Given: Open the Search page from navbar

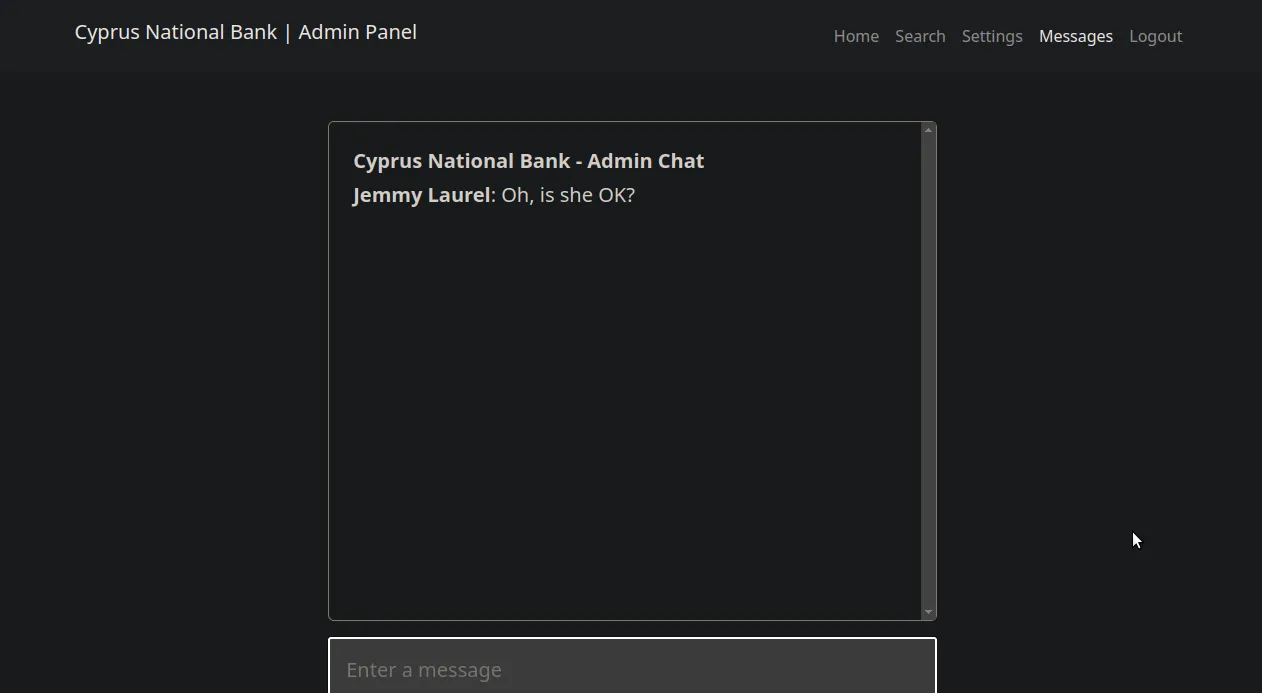Looking at the screenshot, I should pos(920,36).
